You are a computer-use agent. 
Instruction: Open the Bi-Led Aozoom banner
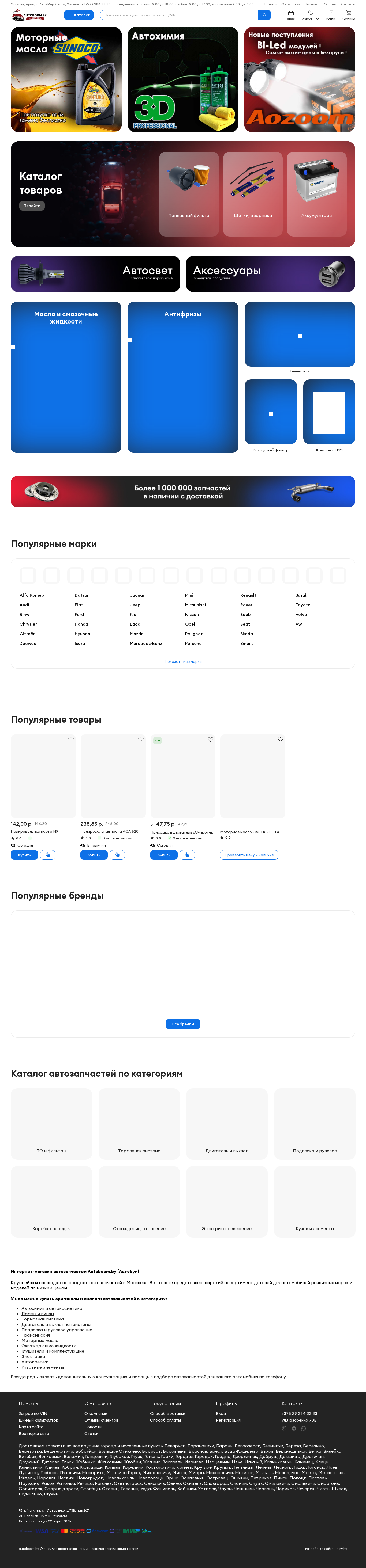[300, 79]
